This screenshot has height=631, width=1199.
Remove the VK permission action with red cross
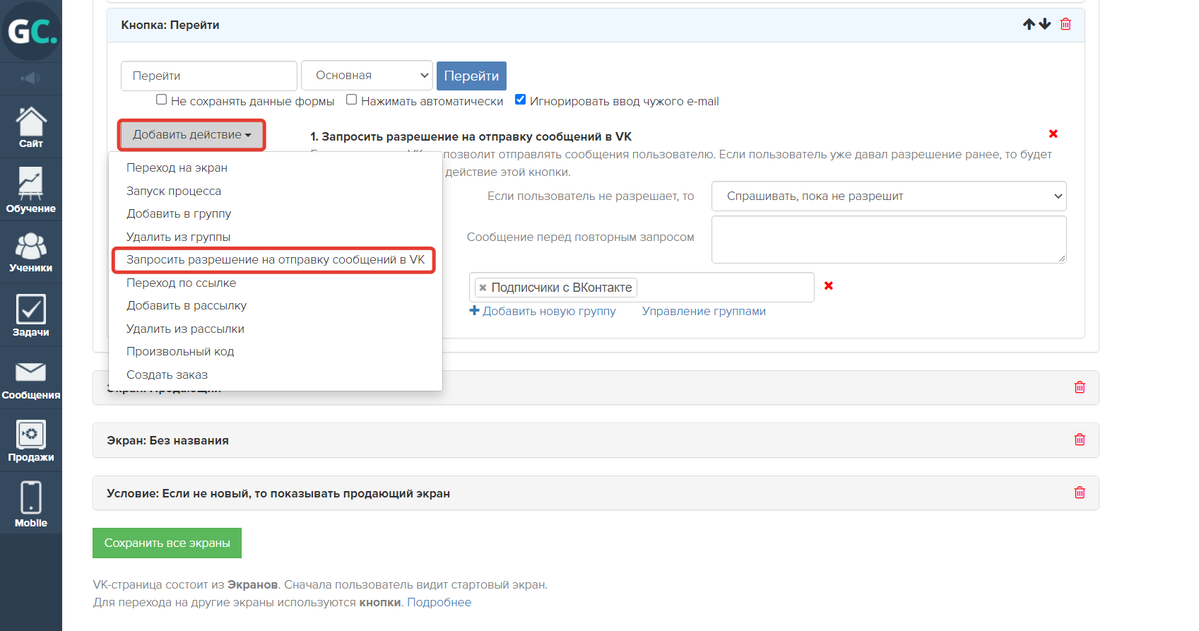[x=1053, y=134]
